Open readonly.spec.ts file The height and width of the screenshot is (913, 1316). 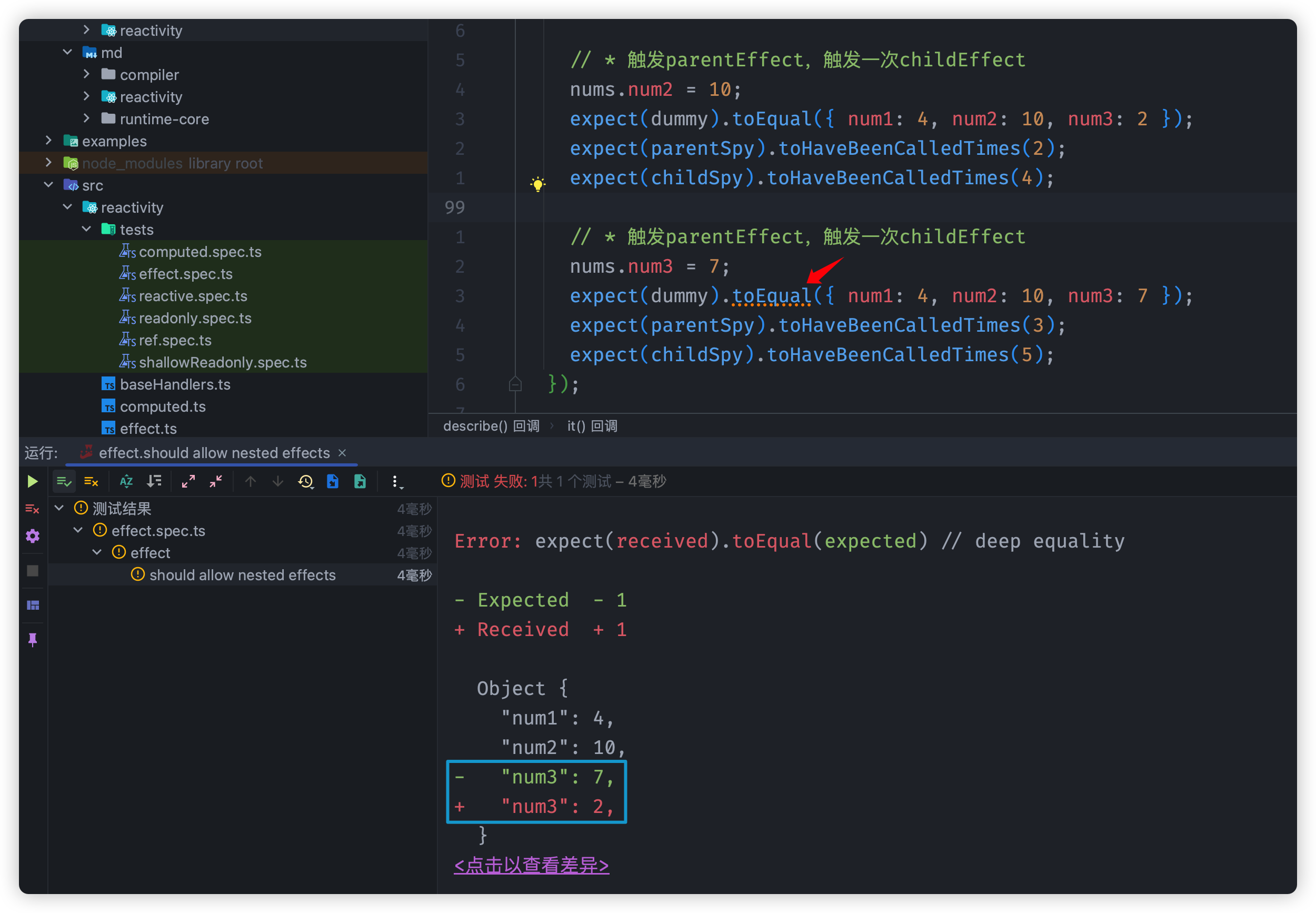pos(195,318)
